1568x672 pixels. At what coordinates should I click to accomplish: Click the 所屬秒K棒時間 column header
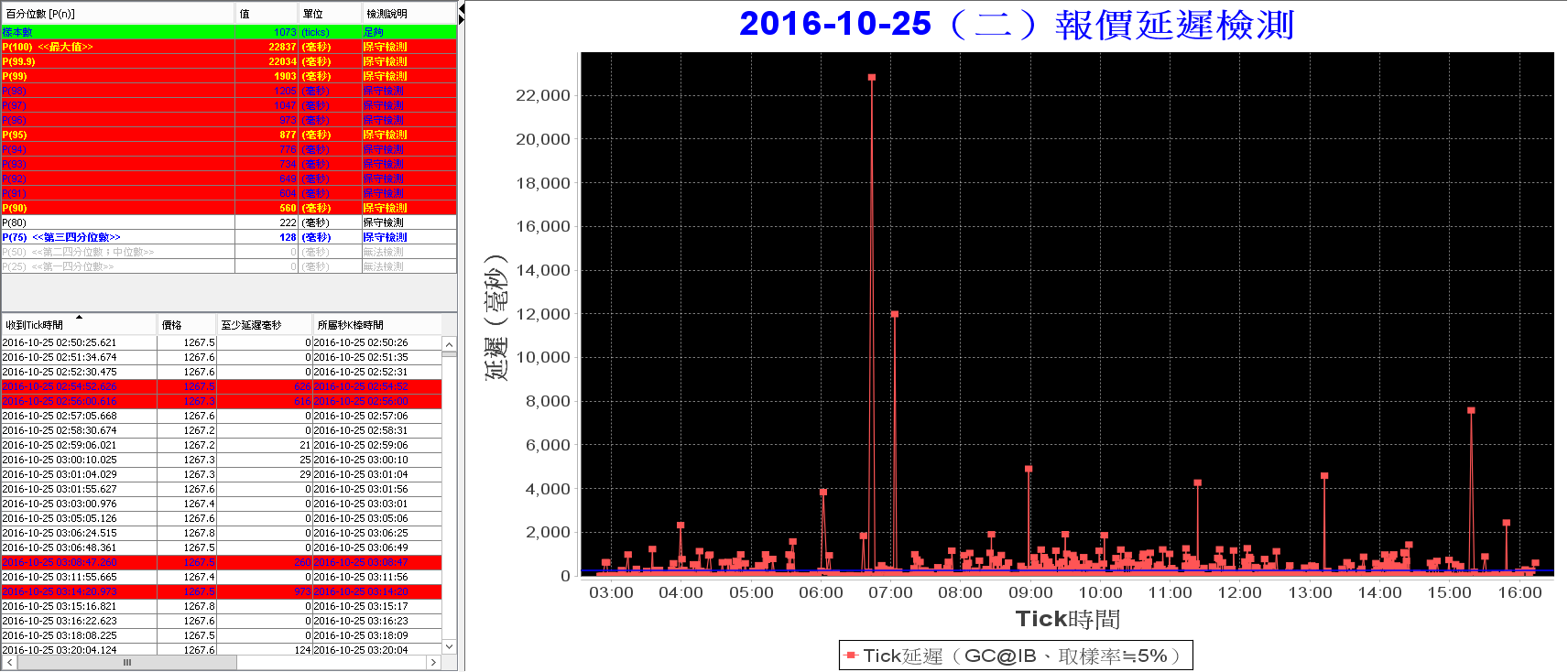[376, 325]
